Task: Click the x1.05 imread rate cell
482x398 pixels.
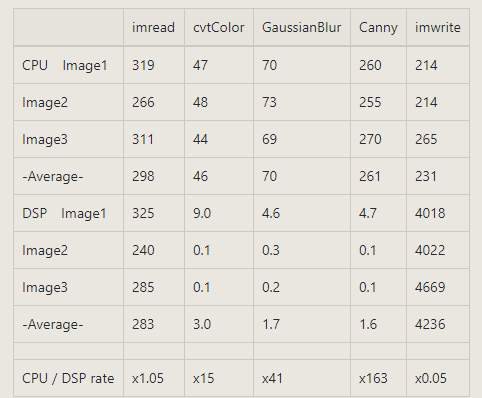Action: tap(148, 378)
